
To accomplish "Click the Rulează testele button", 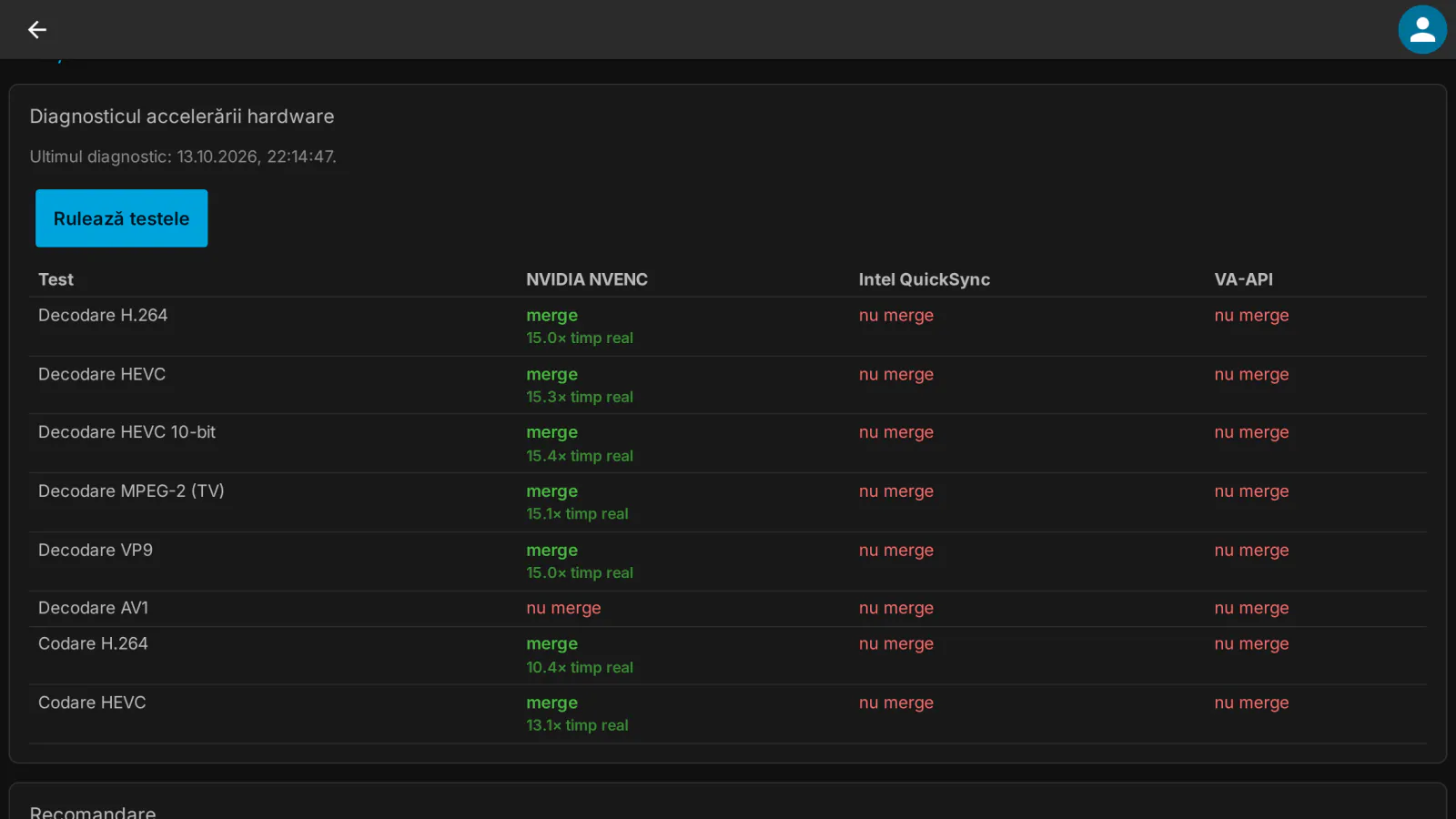I will click(121, 218).
